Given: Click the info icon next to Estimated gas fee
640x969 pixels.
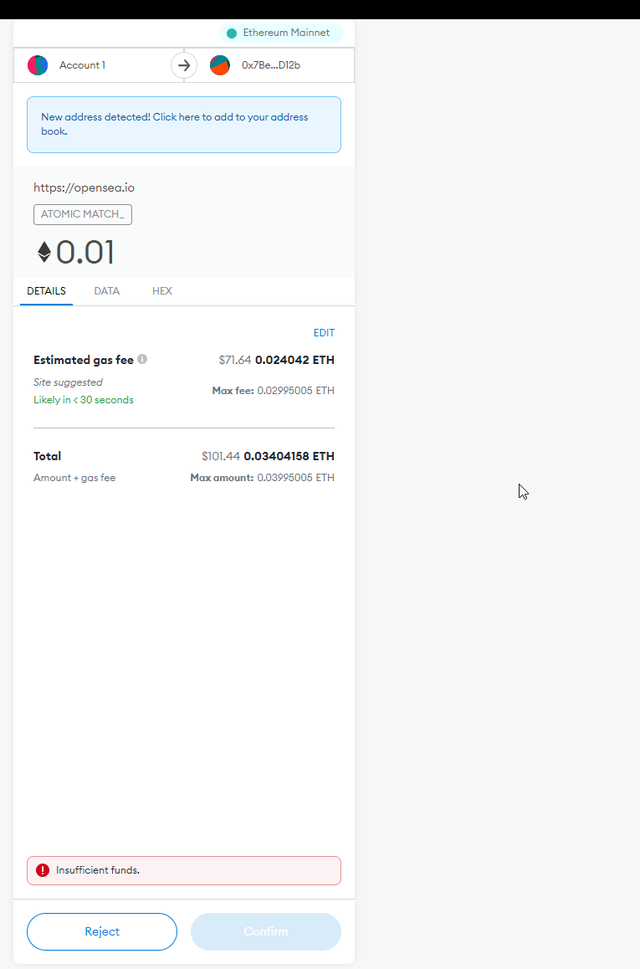Looking at the screenshot, I should point(142,359).
